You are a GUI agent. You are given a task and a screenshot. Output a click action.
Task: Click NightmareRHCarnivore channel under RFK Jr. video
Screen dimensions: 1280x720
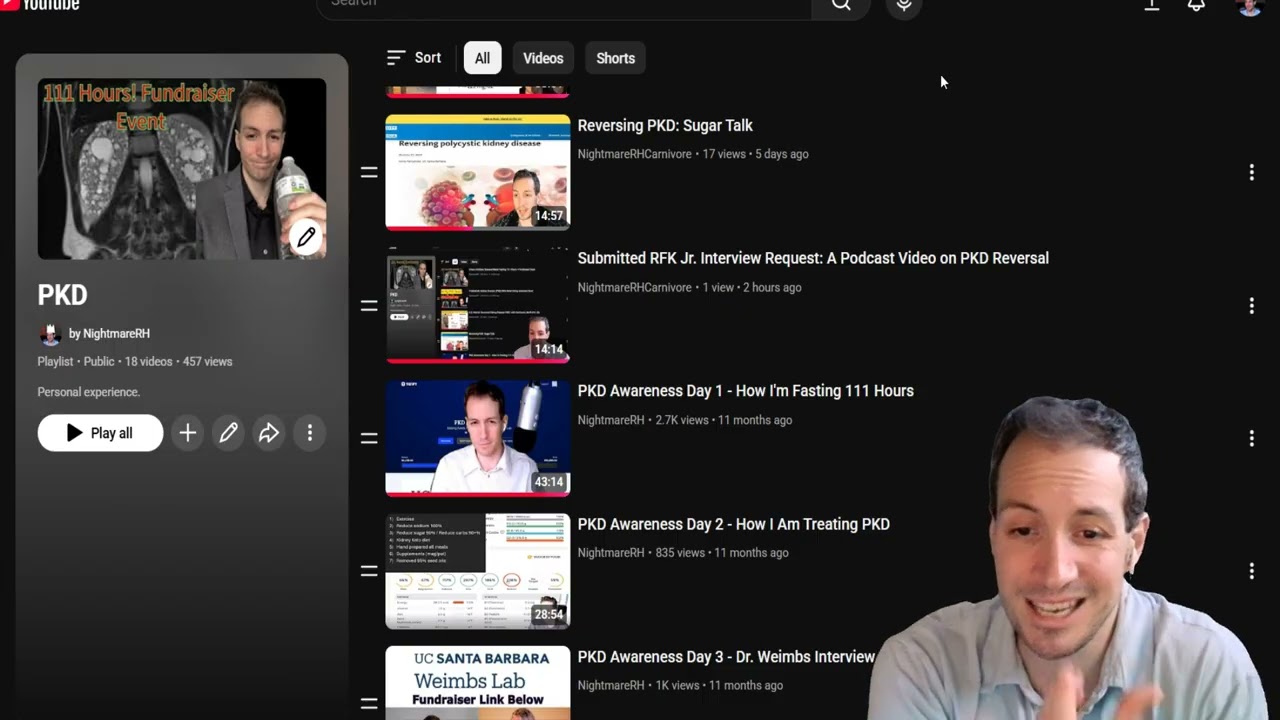pyautogui.click(x=635, y=287)
